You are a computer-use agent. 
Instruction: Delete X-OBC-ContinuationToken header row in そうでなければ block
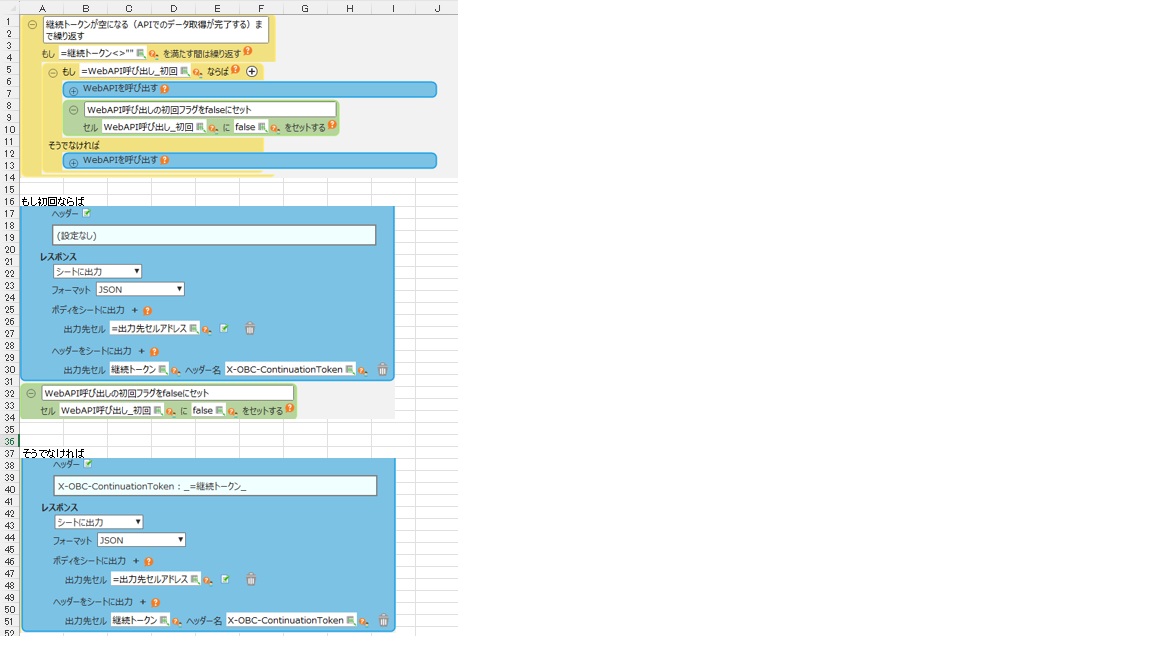383,620
